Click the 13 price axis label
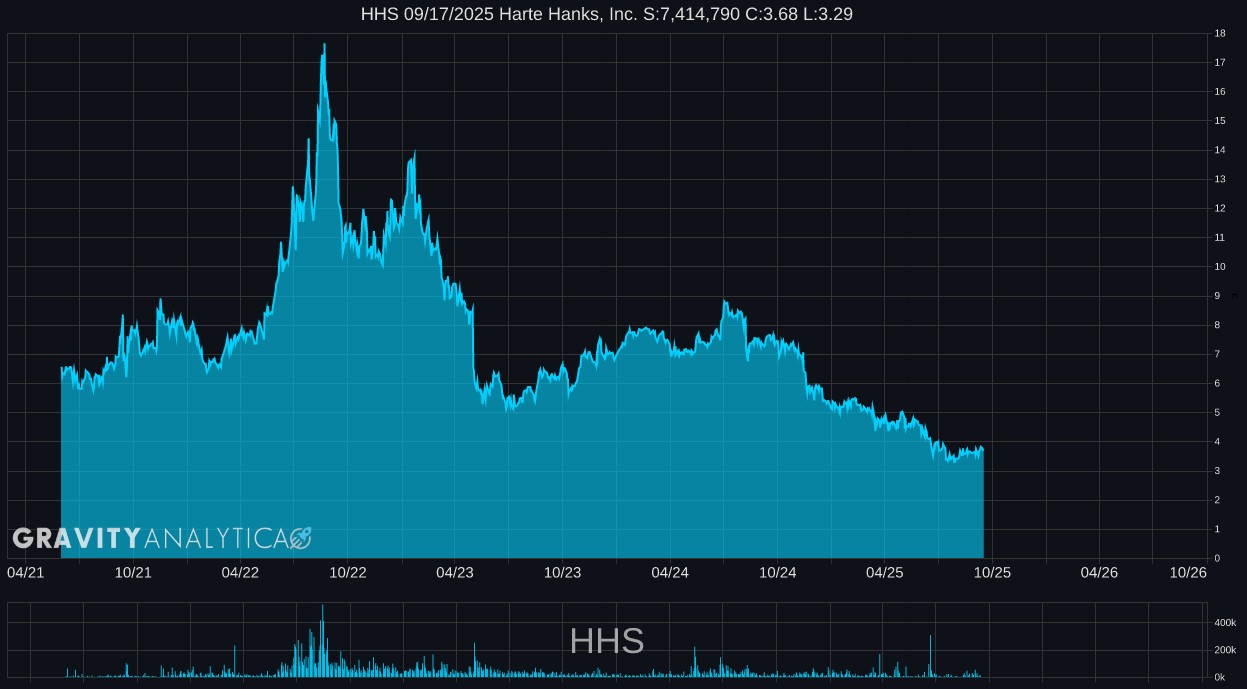Image resolution: width=1247 pixels, height=689 pixels. (x=1220, y=179)
